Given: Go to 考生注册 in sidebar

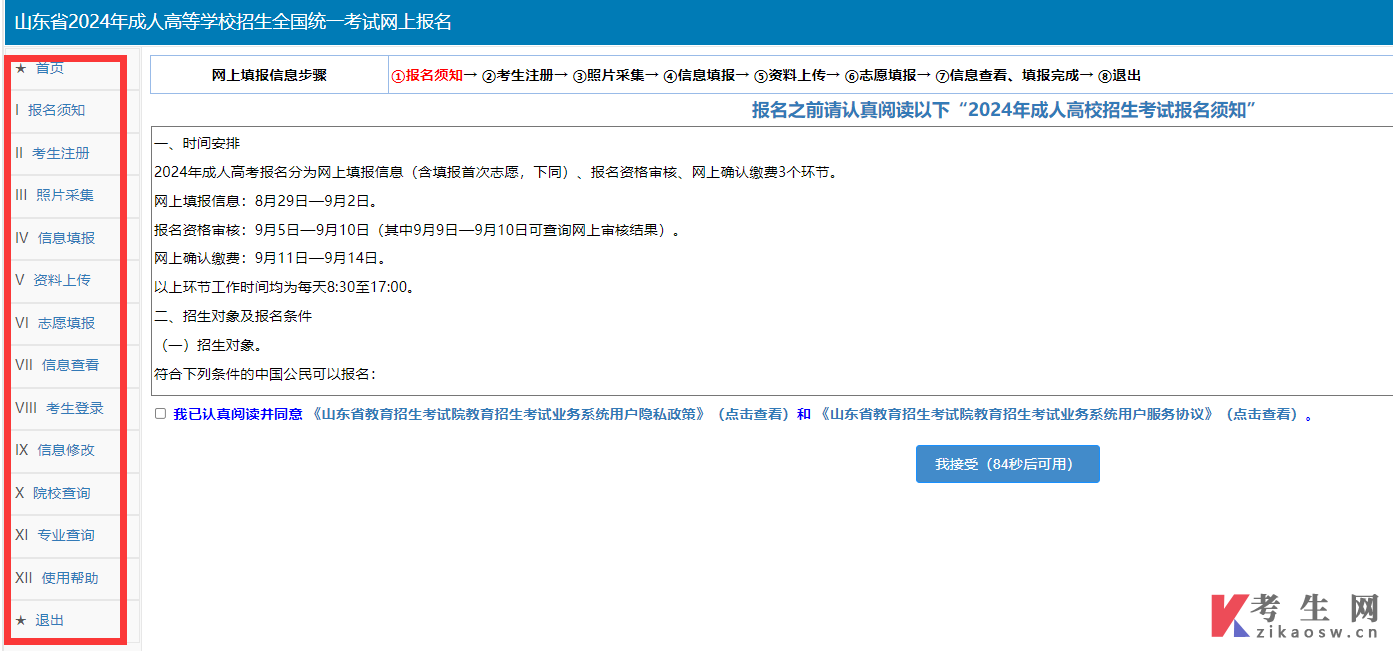Looking at the screenshot, I should 60,153.
